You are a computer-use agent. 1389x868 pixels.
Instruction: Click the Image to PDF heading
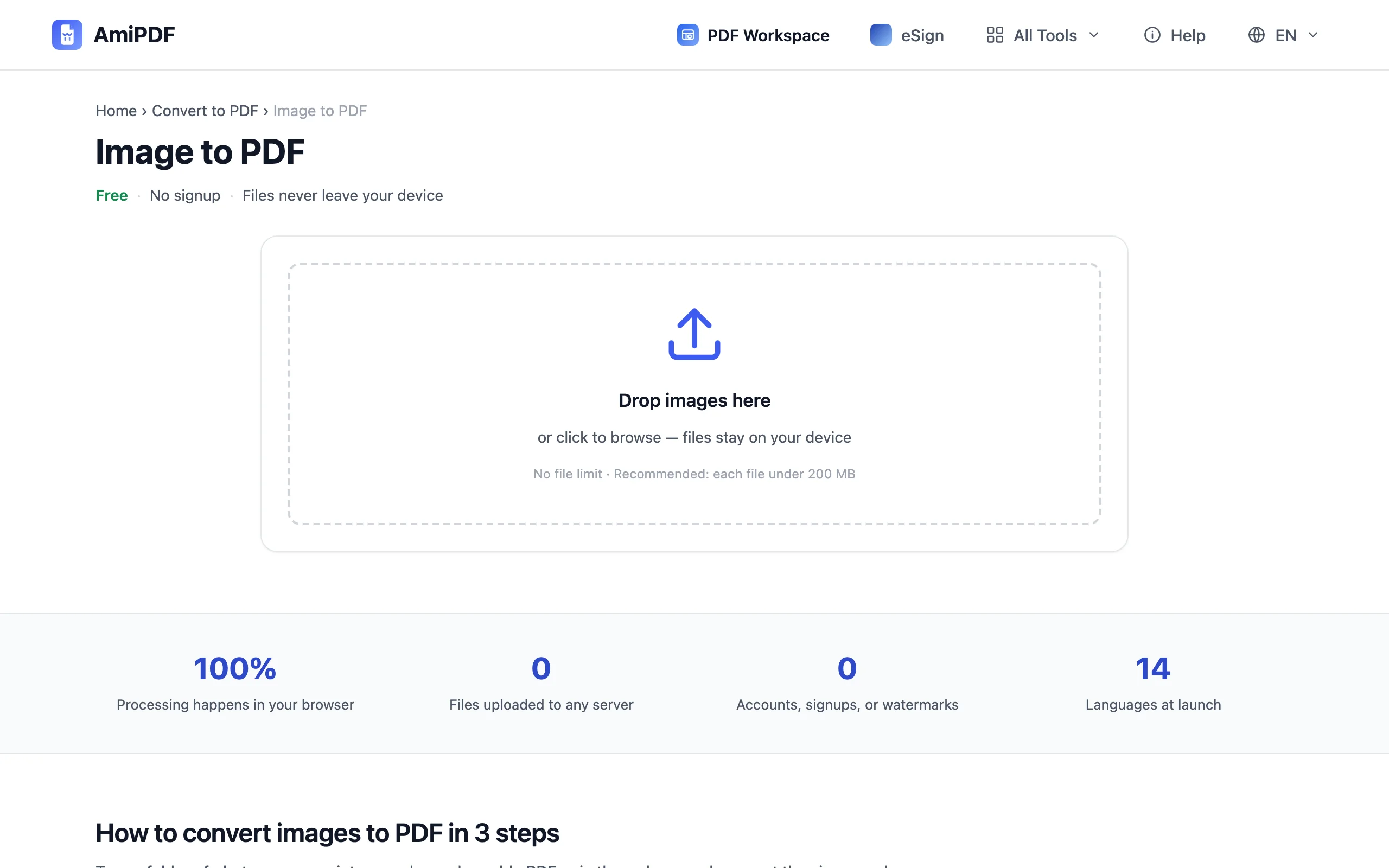coord(200,152)
